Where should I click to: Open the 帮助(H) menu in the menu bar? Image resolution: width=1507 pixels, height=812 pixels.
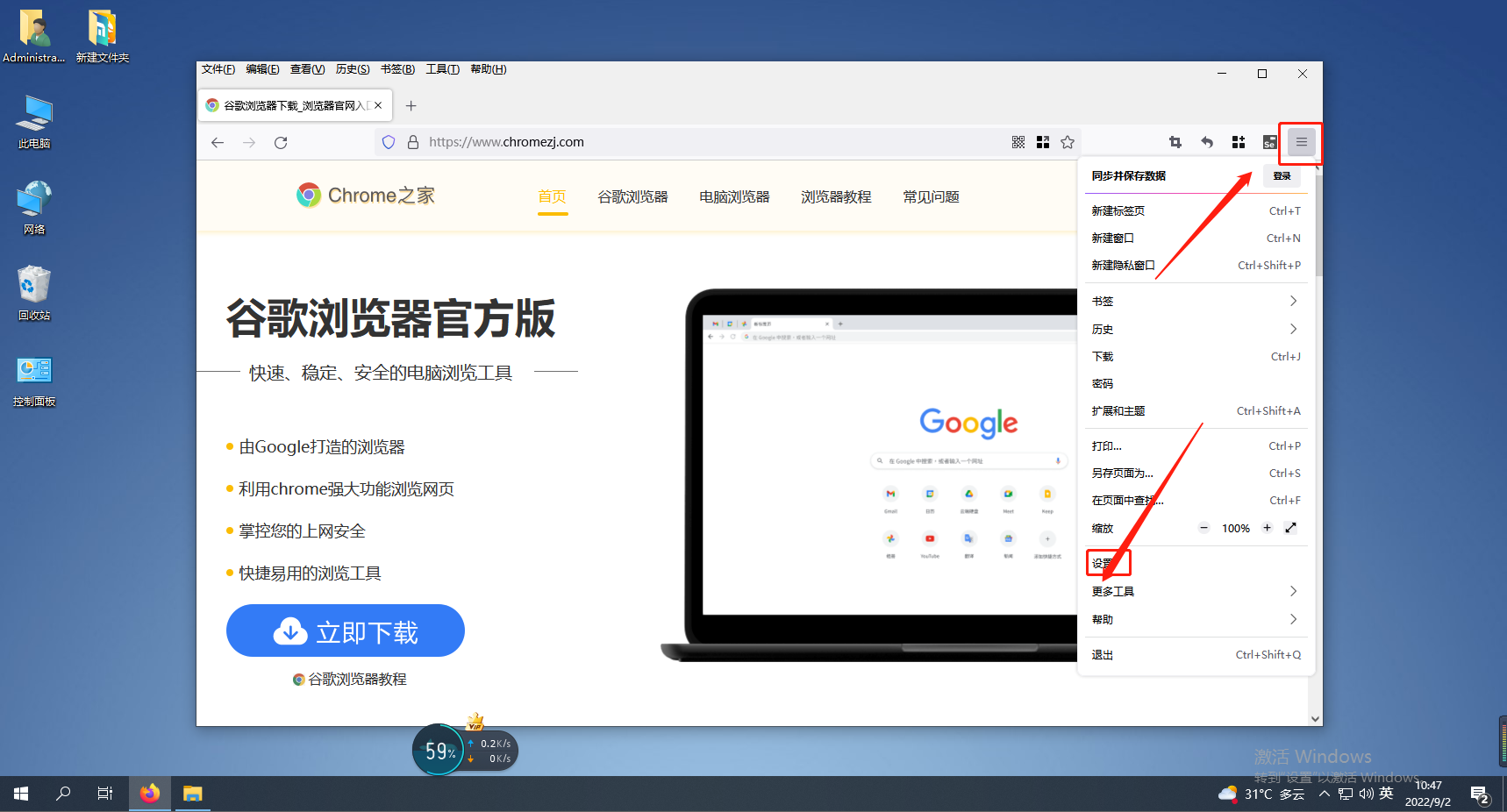pyautogui.click(x=489, y=69)
